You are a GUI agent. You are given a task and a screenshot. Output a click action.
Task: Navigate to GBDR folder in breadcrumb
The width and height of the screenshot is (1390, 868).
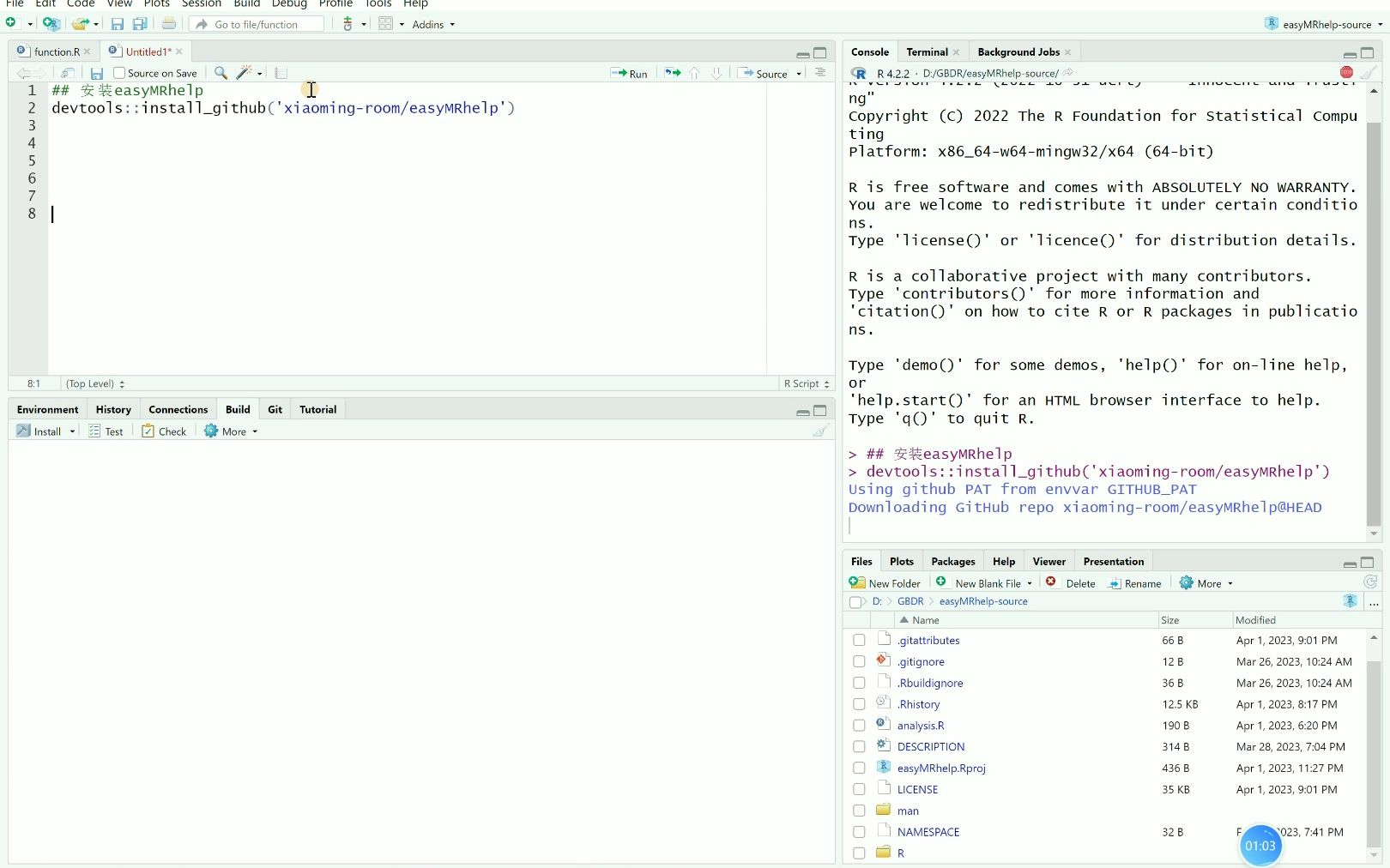point(910,601)
